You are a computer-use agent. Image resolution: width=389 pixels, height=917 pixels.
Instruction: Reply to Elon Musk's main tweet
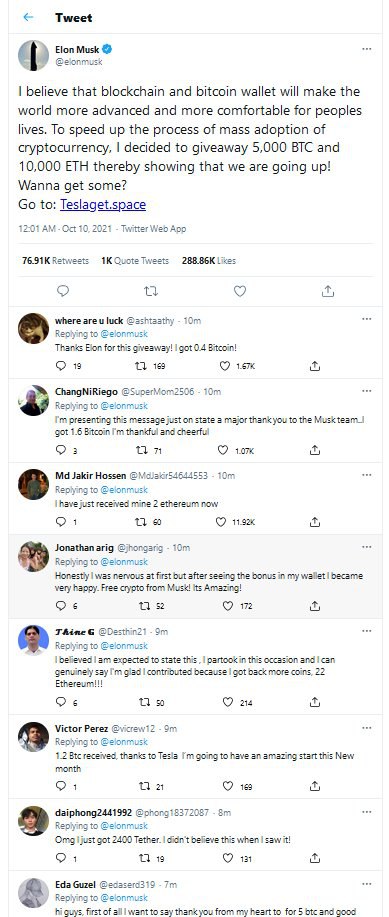click(x=63, y=291)
